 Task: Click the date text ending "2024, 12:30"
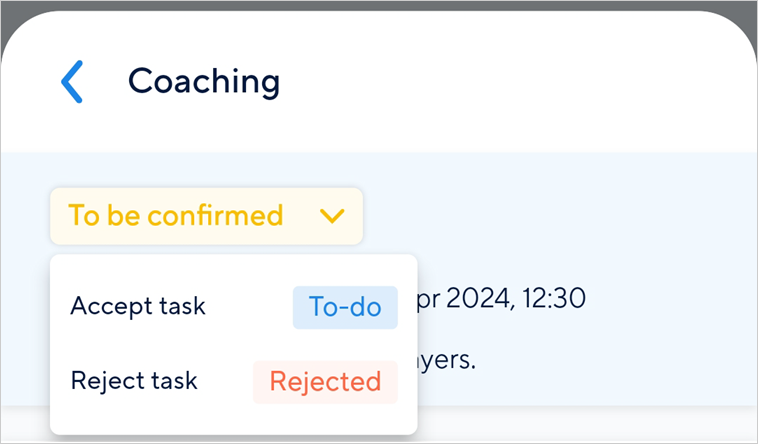click(x=510, y=298)
